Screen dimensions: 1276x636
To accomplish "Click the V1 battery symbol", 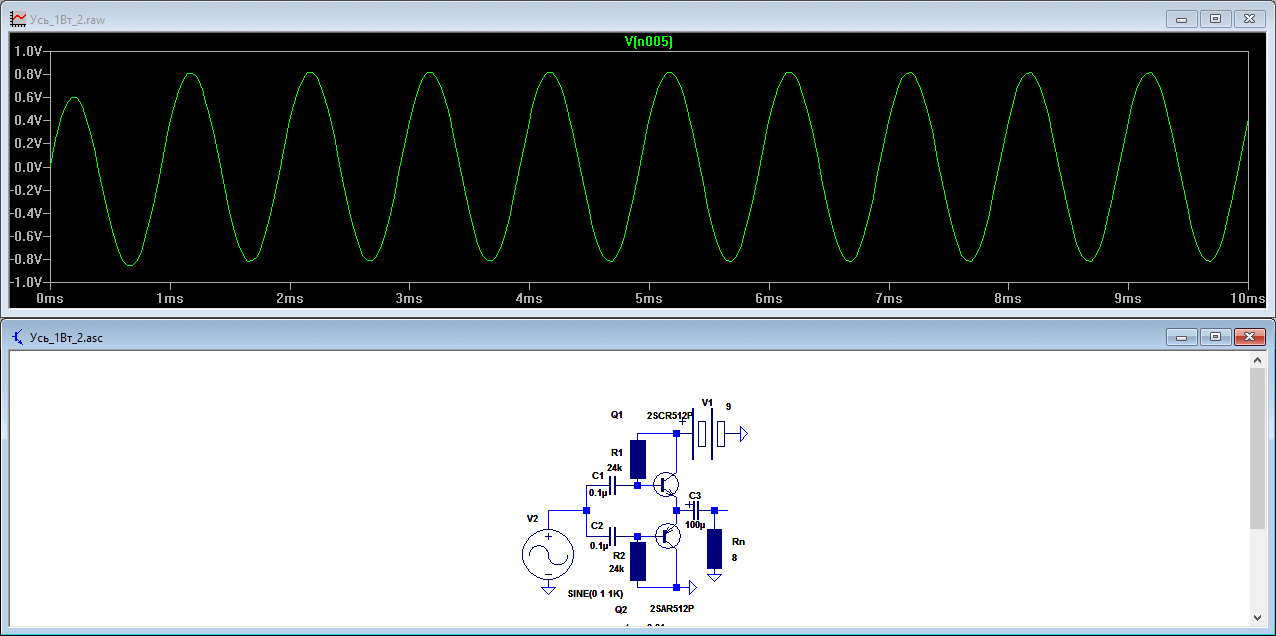I will pyautogui.click(x=711, y=434).
